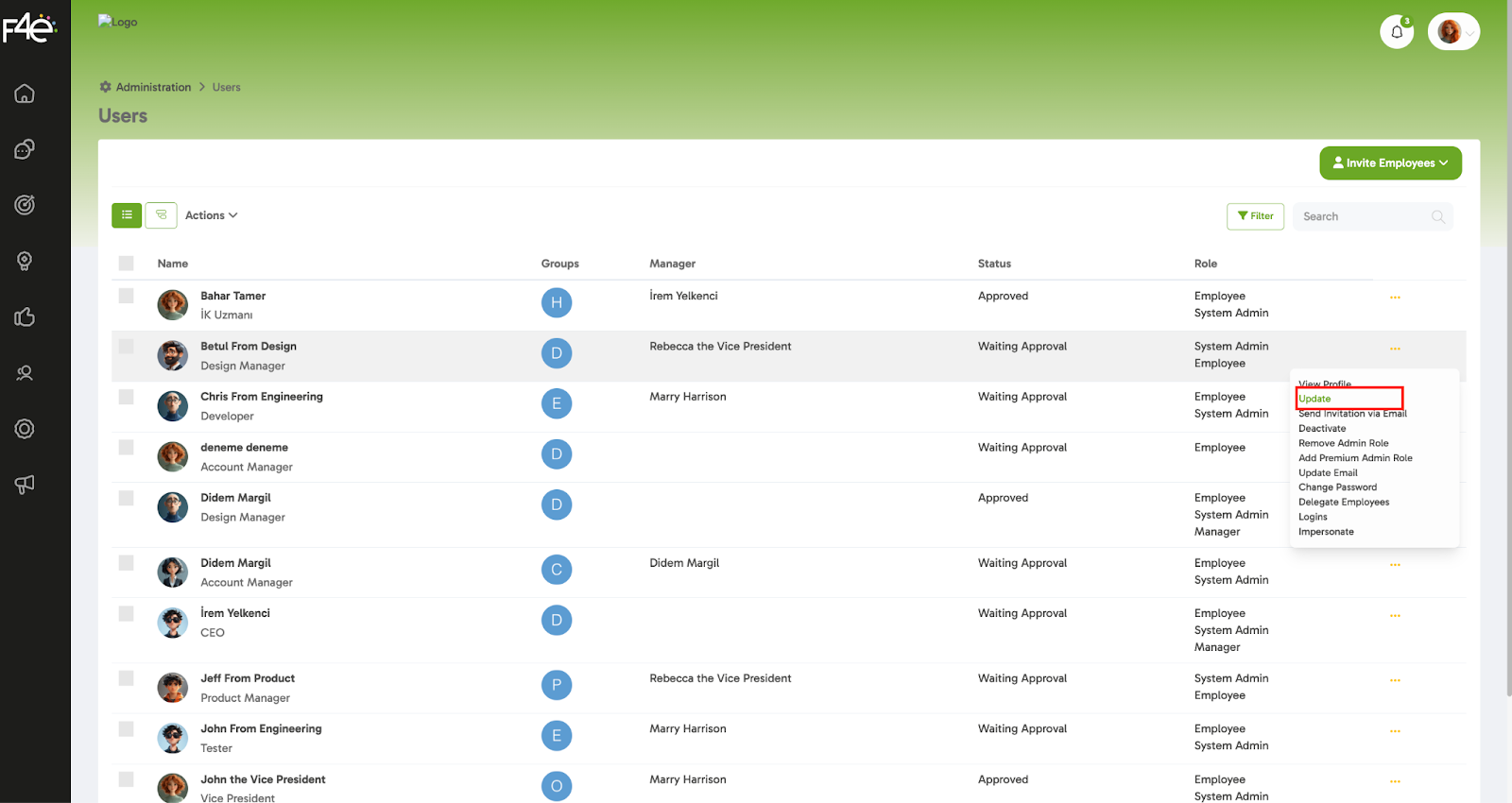This screenshot has width=1512, height=803.
Task: Open the user profile avatar menu
Action: [x=1453, y=32]
